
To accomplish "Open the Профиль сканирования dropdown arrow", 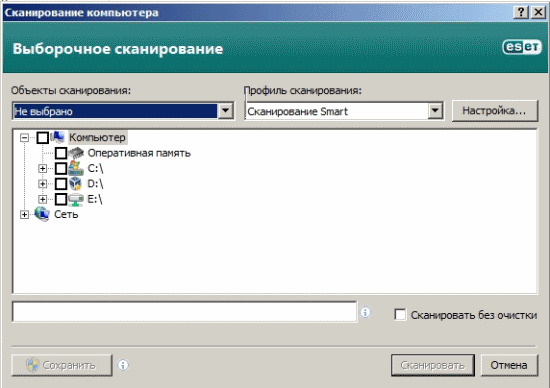I will click(x=435, y=111).
